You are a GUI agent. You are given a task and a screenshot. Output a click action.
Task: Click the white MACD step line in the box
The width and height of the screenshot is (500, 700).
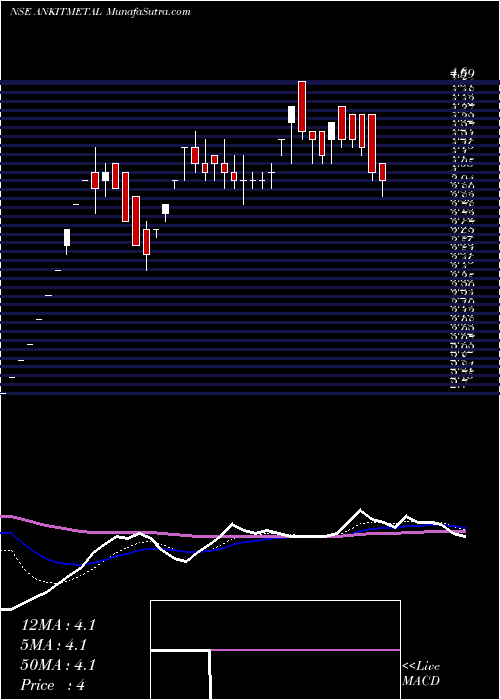(x=181, y=674)
